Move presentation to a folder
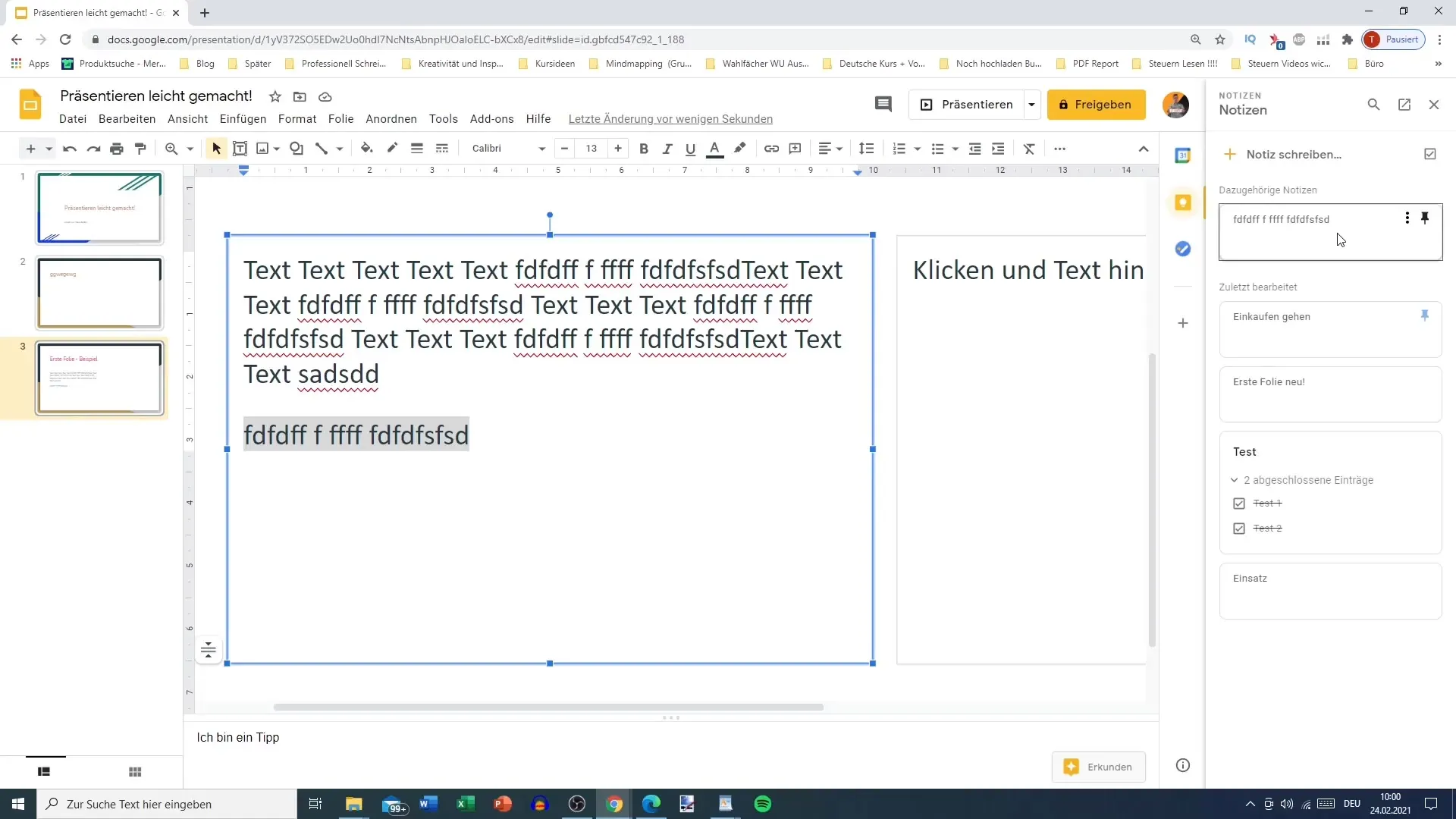The height and width of the screenshot is (819, 1456). [x=300, y=96]
